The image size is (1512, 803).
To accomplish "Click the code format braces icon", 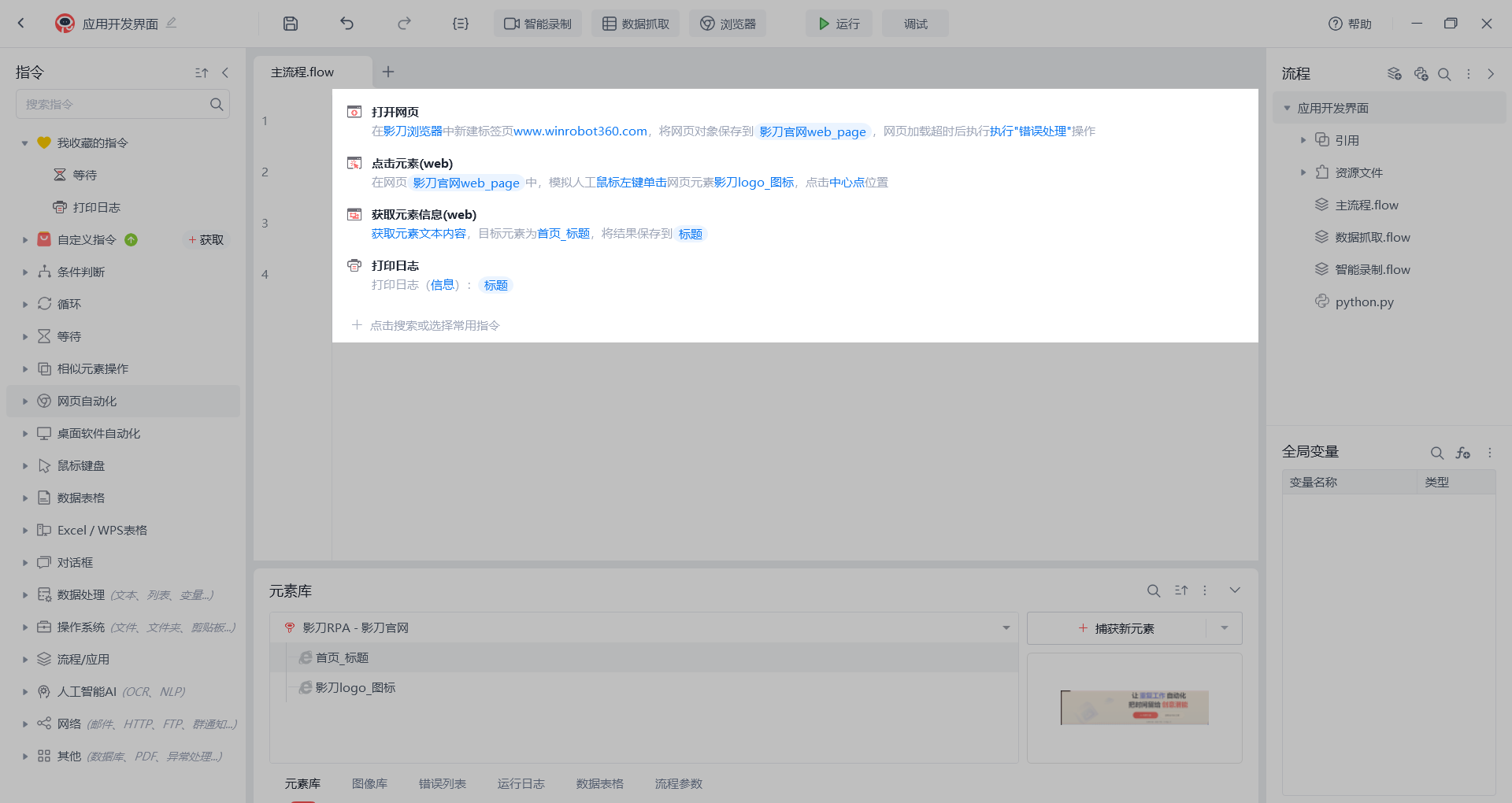I will pos(461,24).
